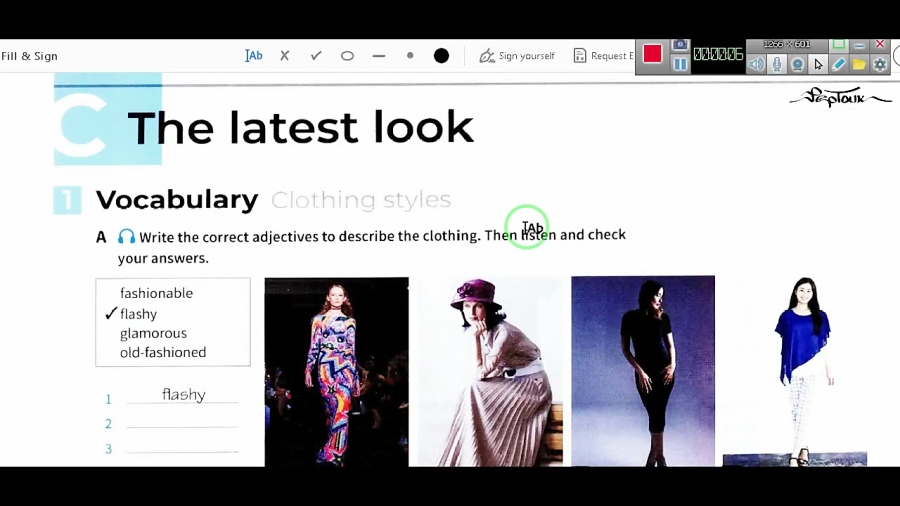This screenshot has height=506, width=900.
Task: Click the Sign yourself button
Action: (517, 56)
